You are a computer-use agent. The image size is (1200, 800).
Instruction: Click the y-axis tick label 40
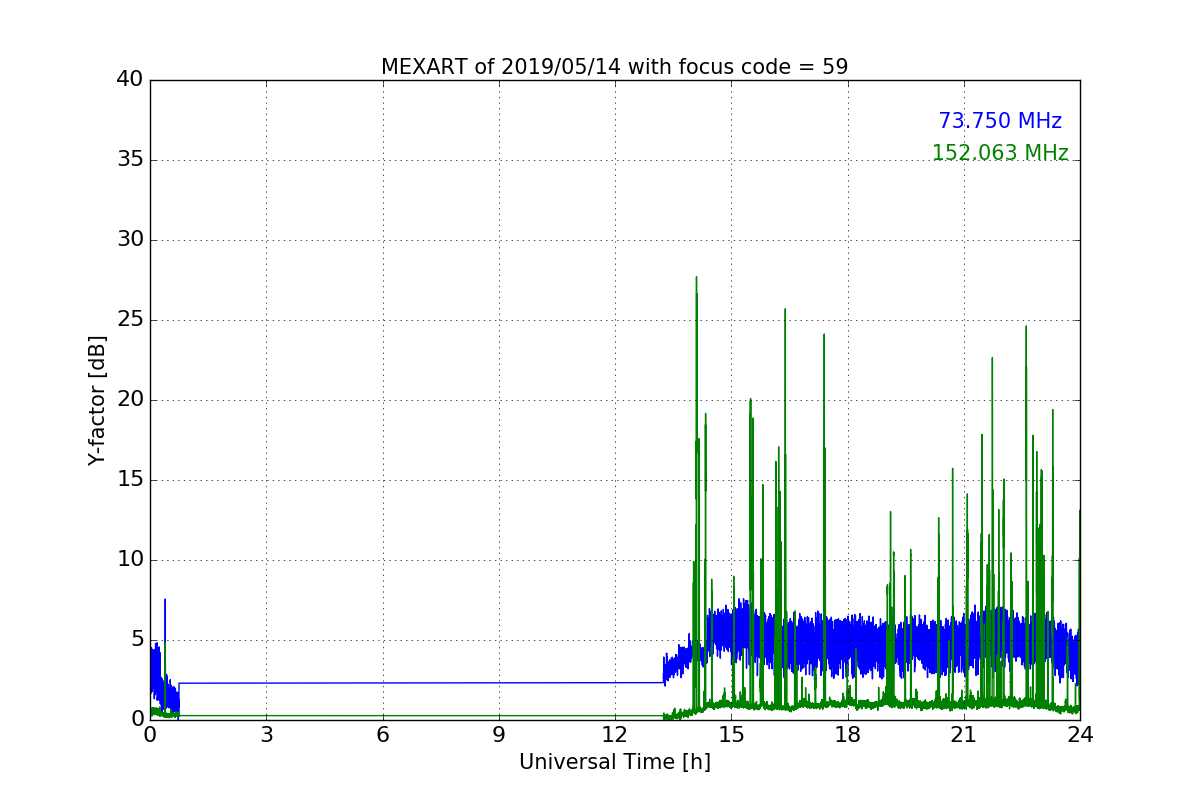[x=130, y=80]
